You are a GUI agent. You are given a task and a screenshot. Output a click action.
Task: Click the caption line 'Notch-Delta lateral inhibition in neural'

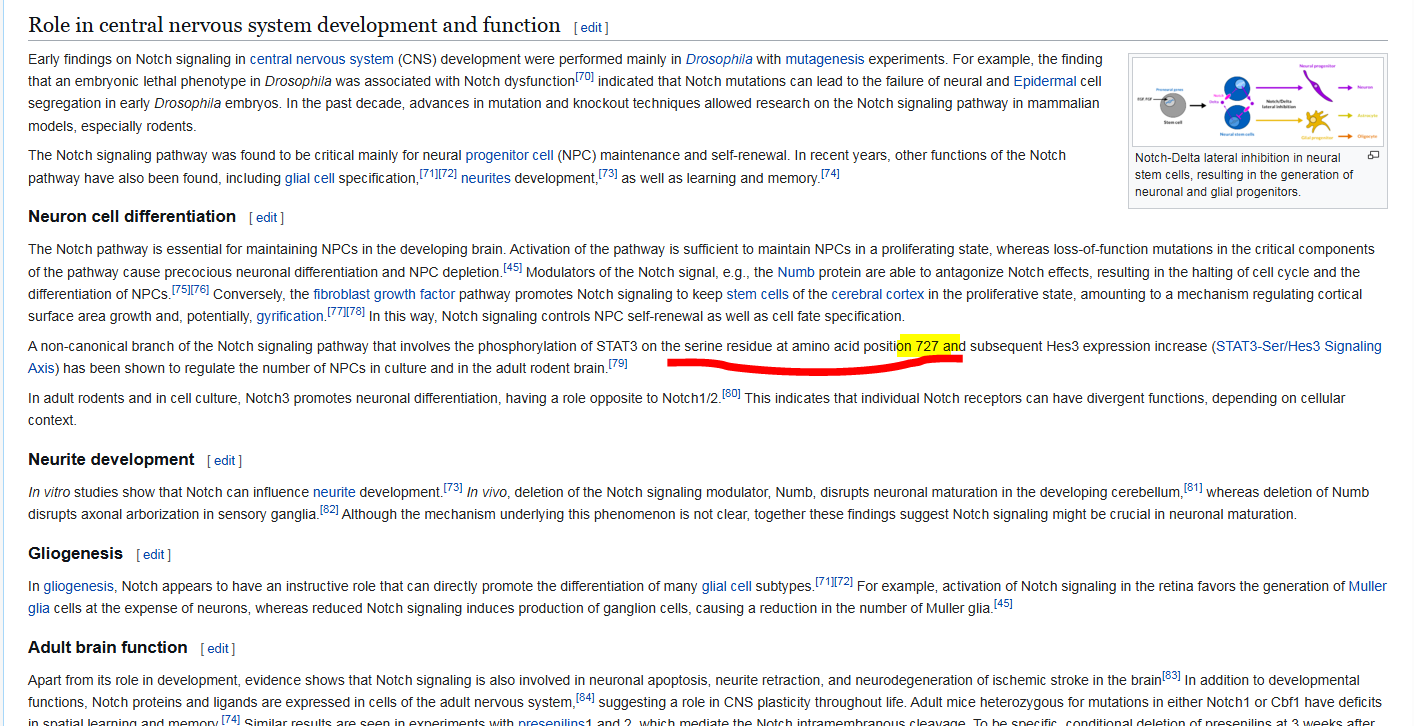pyautogui.click(x=1238, y=157)
